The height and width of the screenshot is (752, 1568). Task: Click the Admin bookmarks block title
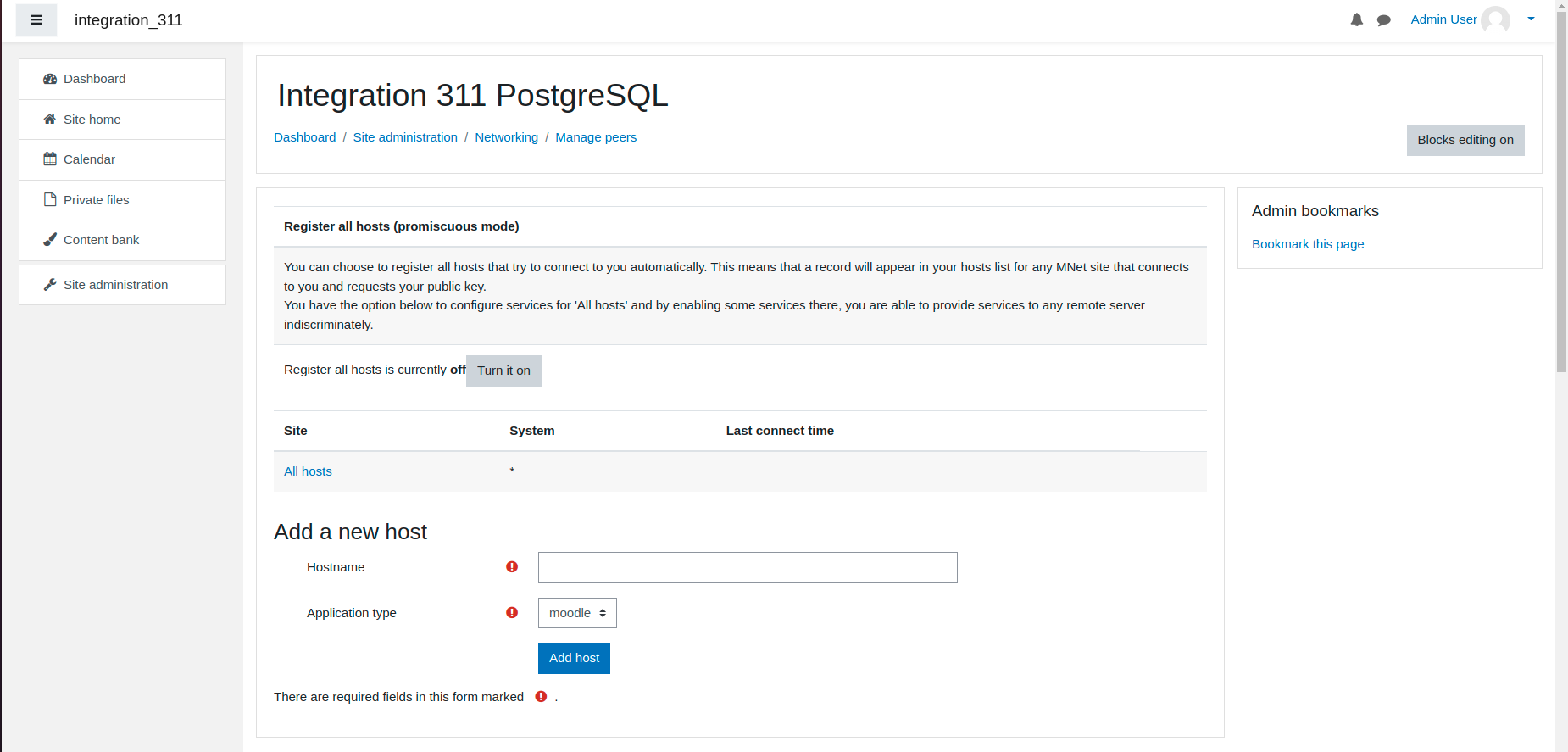coord(1315,211)
